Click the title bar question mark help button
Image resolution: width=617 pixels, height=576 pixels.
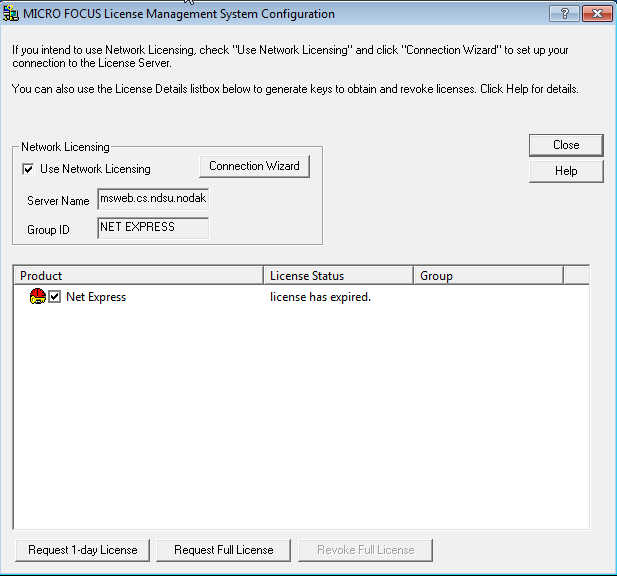tap(564, 14)
